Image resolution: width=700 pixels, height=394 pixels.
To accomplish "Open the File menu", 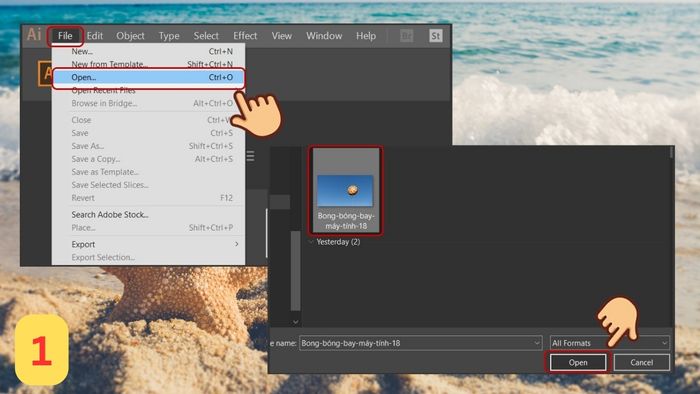I will [65, 36].
